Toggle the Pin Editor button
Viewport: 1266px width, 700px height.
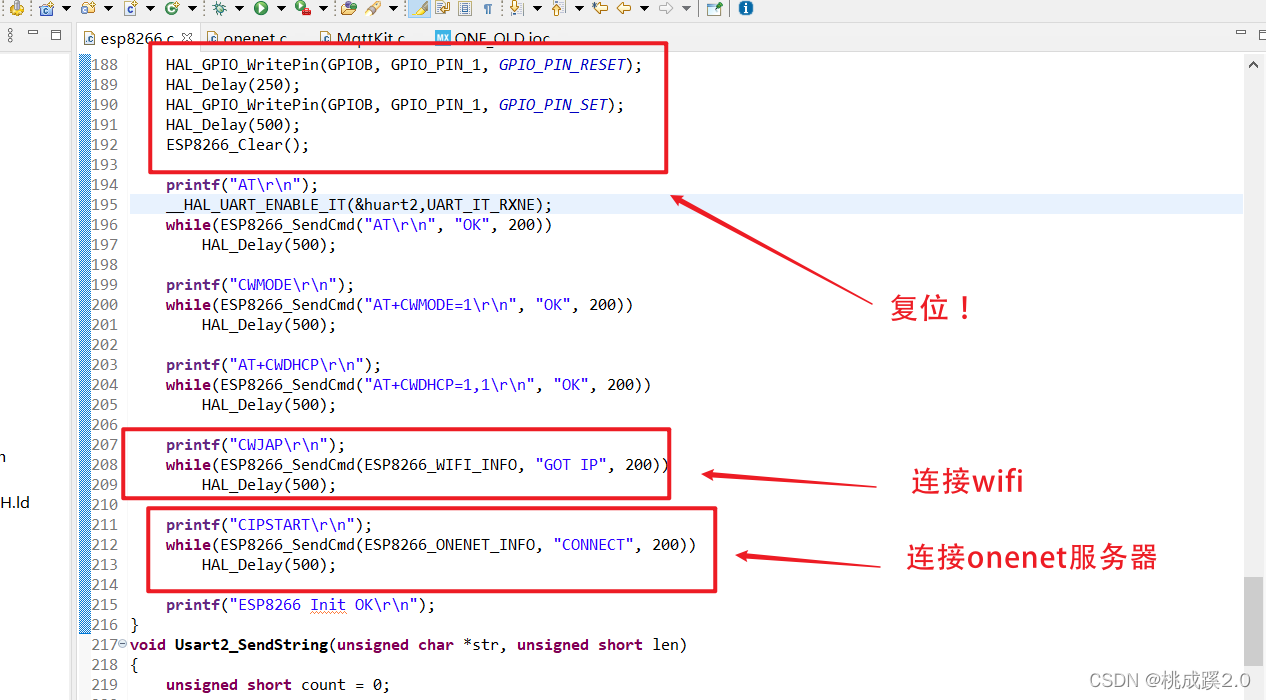[x=714, y=8]
